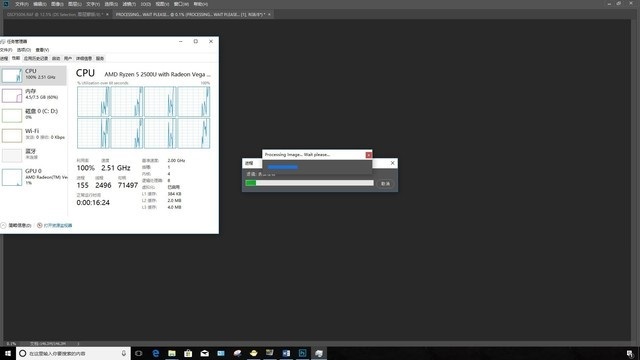
Task: Open Task Manager's 服务 tab
Action: (x=100, y=58)
